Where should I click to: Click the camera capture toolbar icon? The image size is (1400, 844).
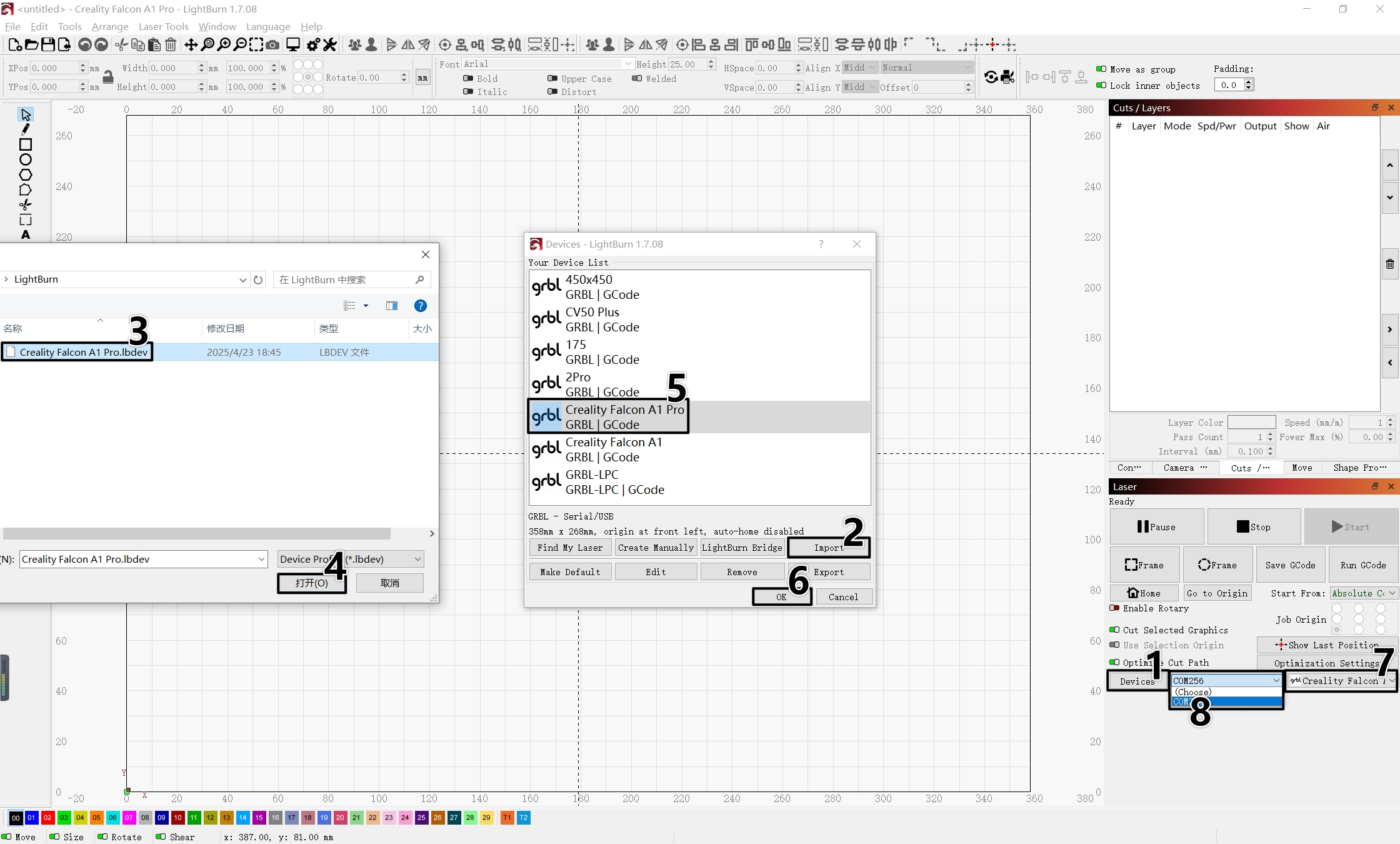[x=272, y=44]
